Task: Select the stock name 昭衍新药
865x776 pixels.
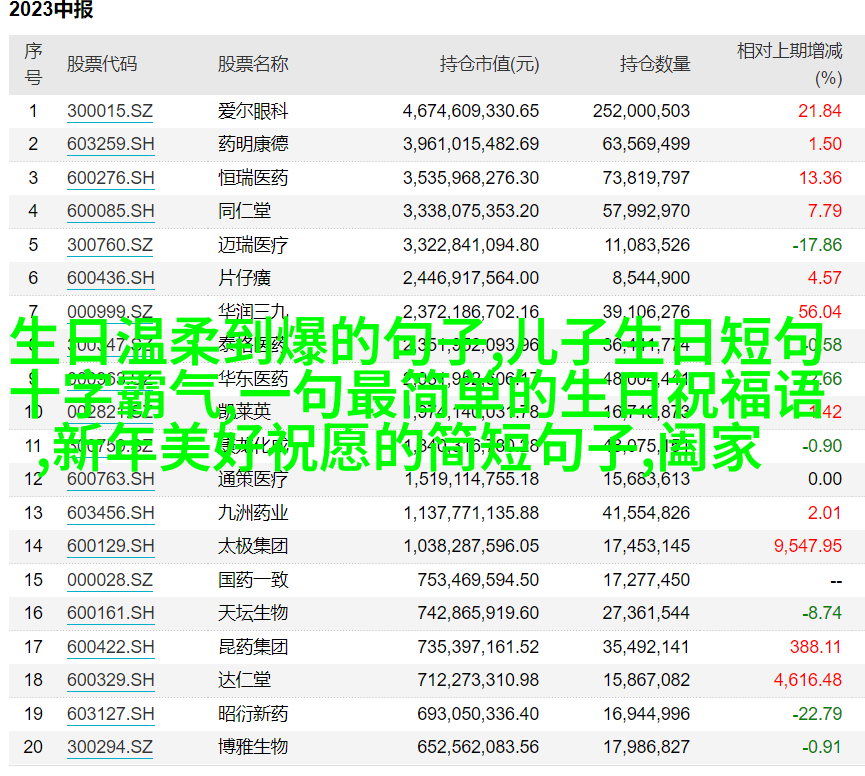Action: tap(253, 714)
